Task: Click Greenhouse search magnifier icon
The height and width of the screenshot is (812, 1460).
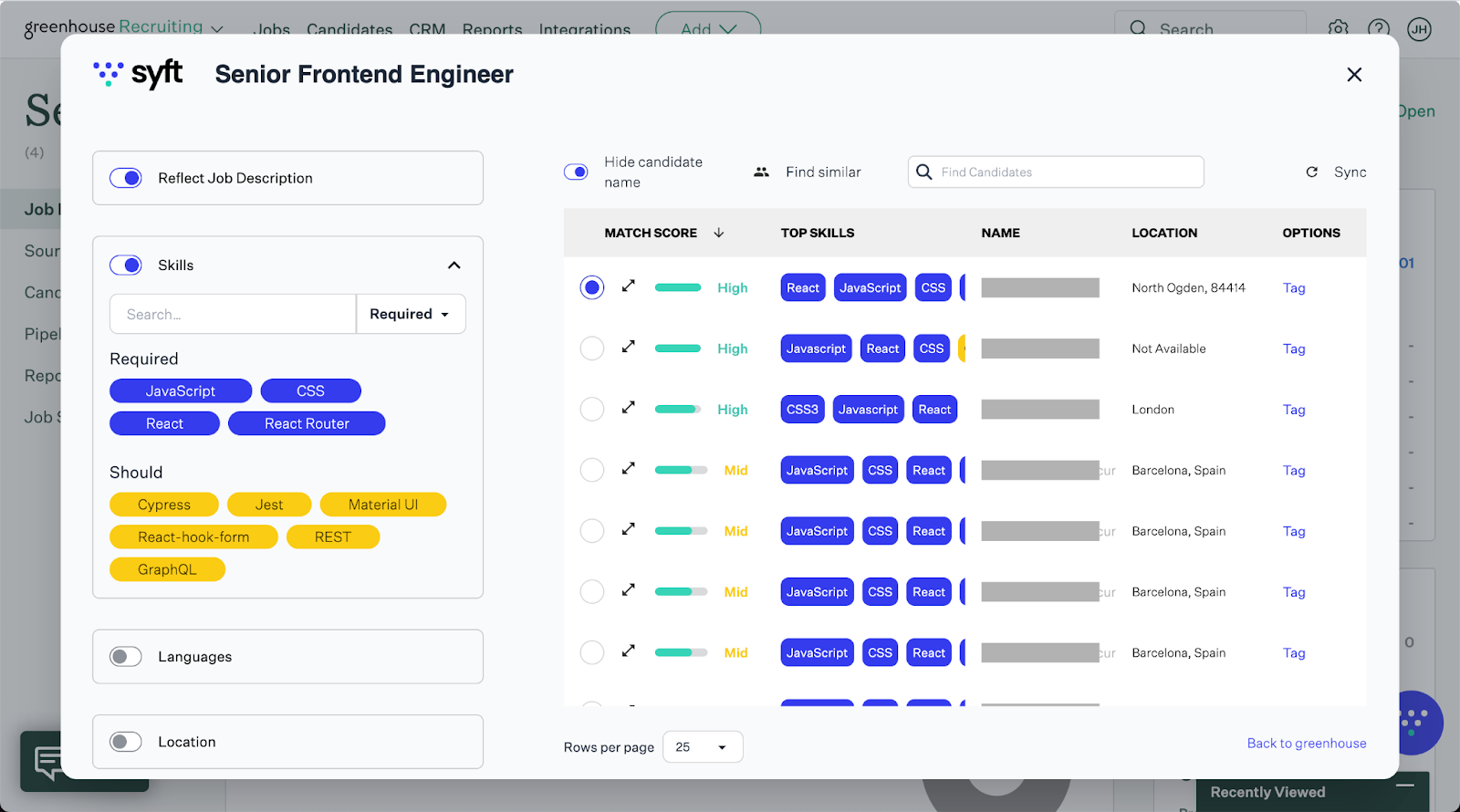Action: pos(1138,29)
